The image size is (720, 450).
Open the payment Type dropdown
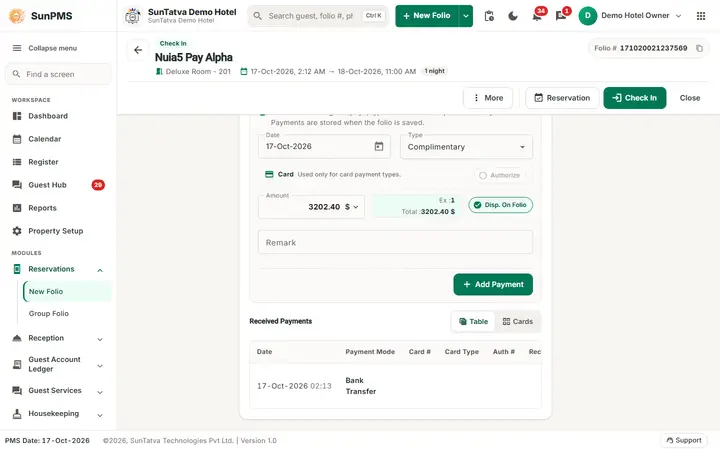466,147
